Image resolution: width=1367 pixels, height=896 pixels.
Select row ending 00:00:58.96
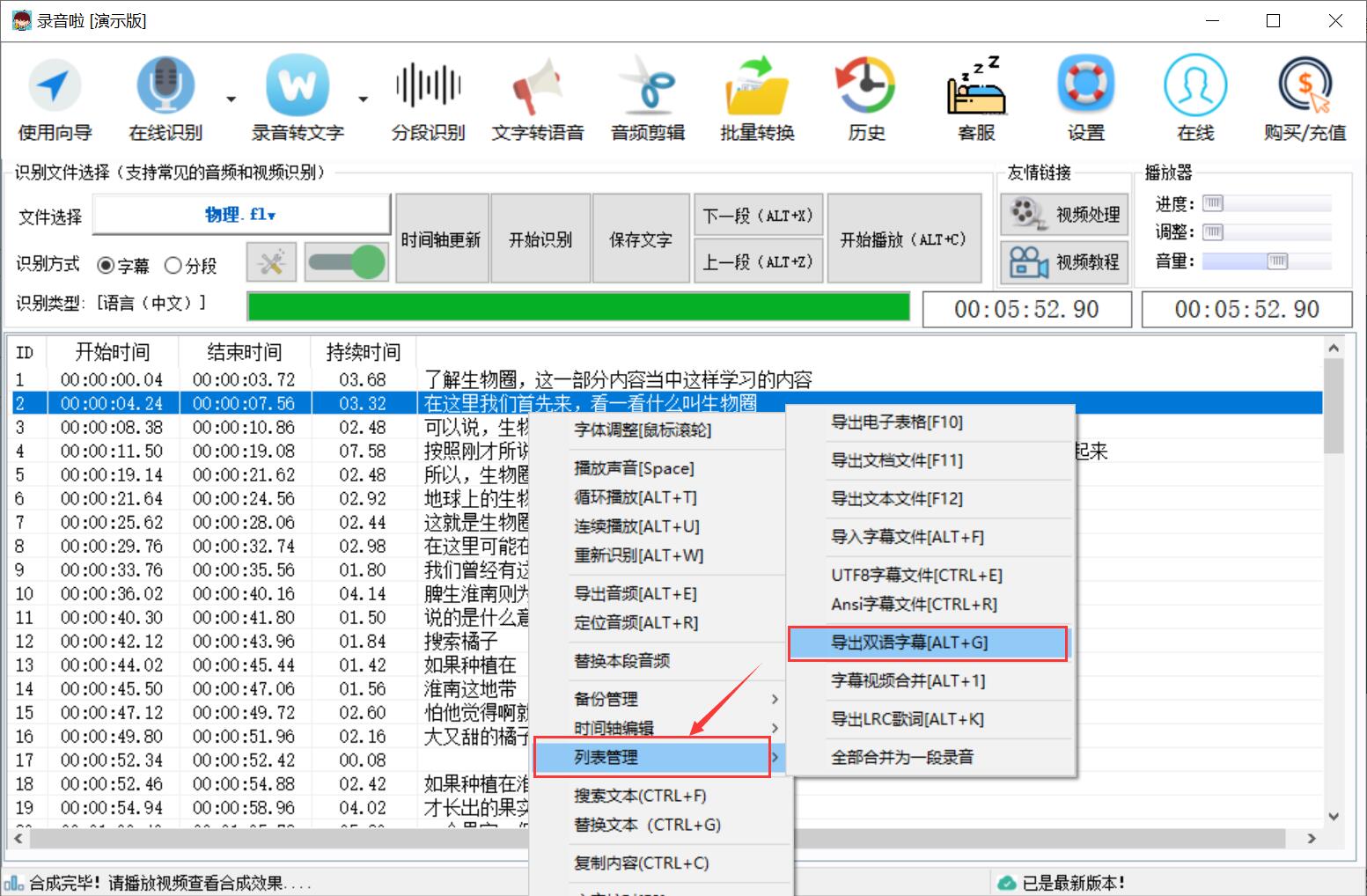pos(666,807)
